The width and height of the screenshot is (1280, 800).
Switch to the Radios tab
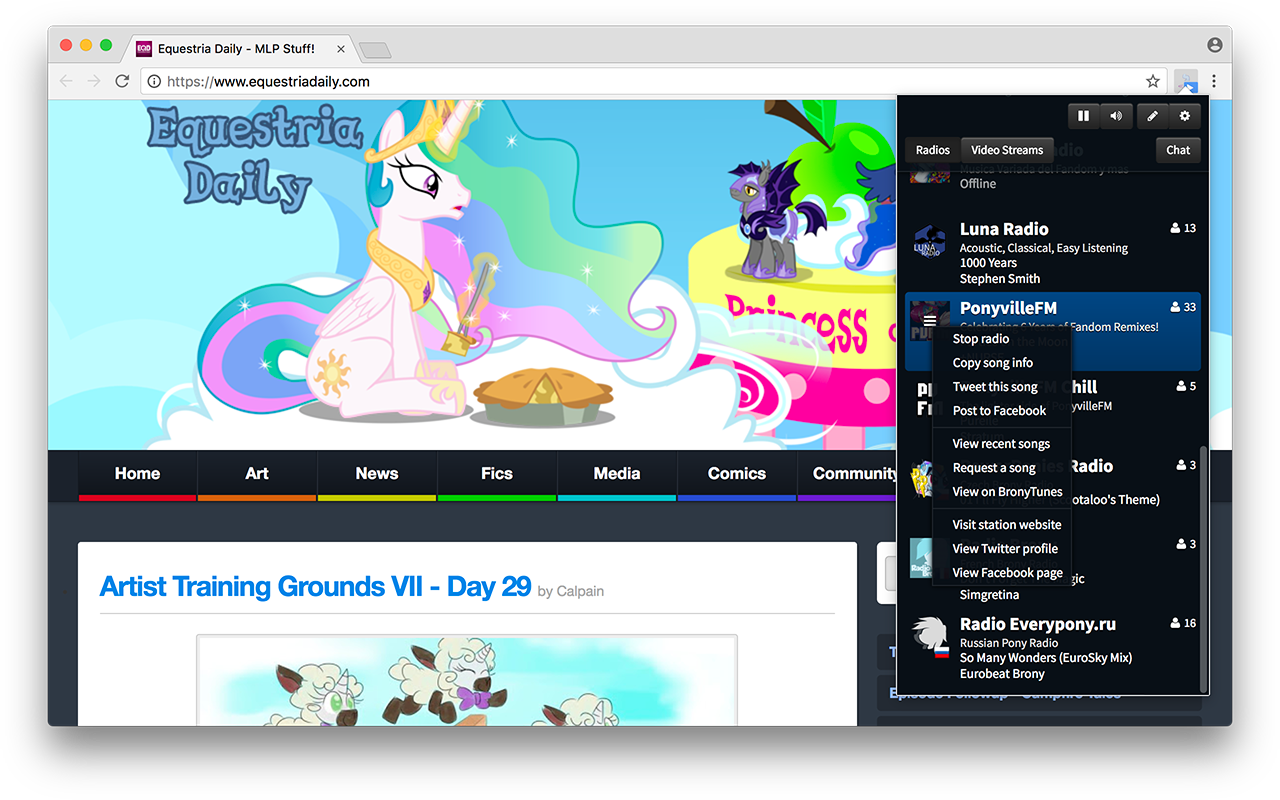[x=932, y=149]
